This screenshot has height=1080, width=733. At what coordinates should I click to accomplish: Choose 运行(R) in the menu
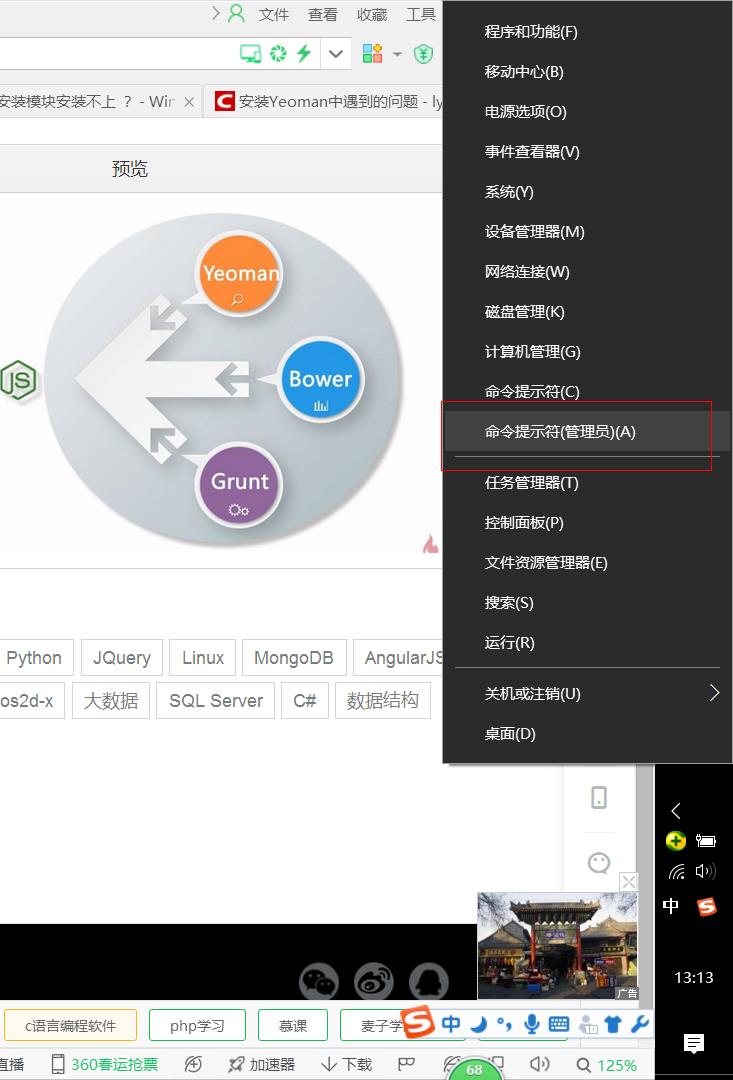click(x=587, y=643)
